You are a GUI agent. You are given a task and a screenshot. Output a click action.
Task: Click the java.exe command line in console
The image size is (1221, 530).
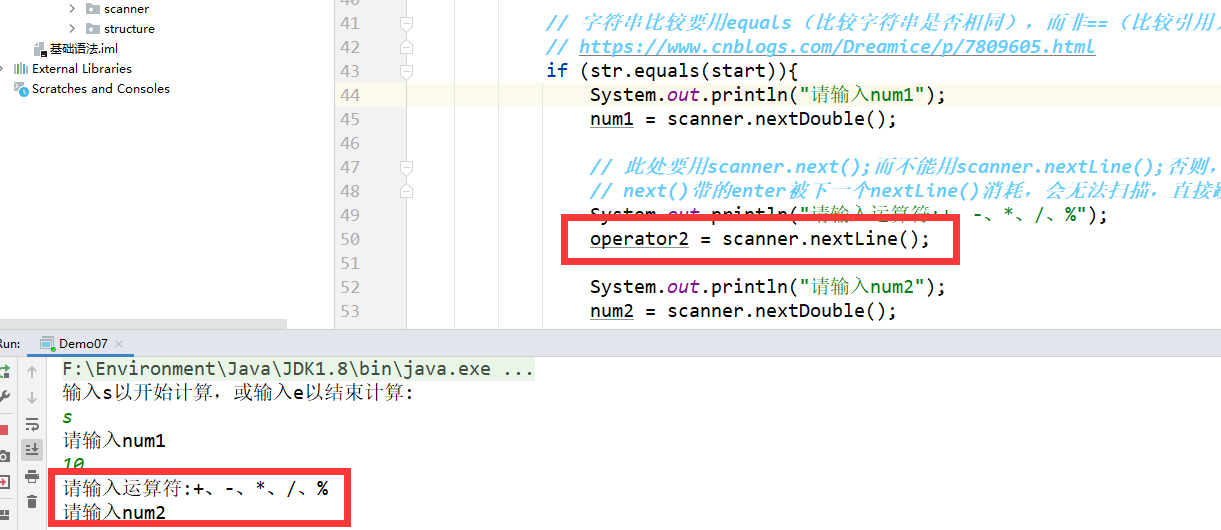298,369
